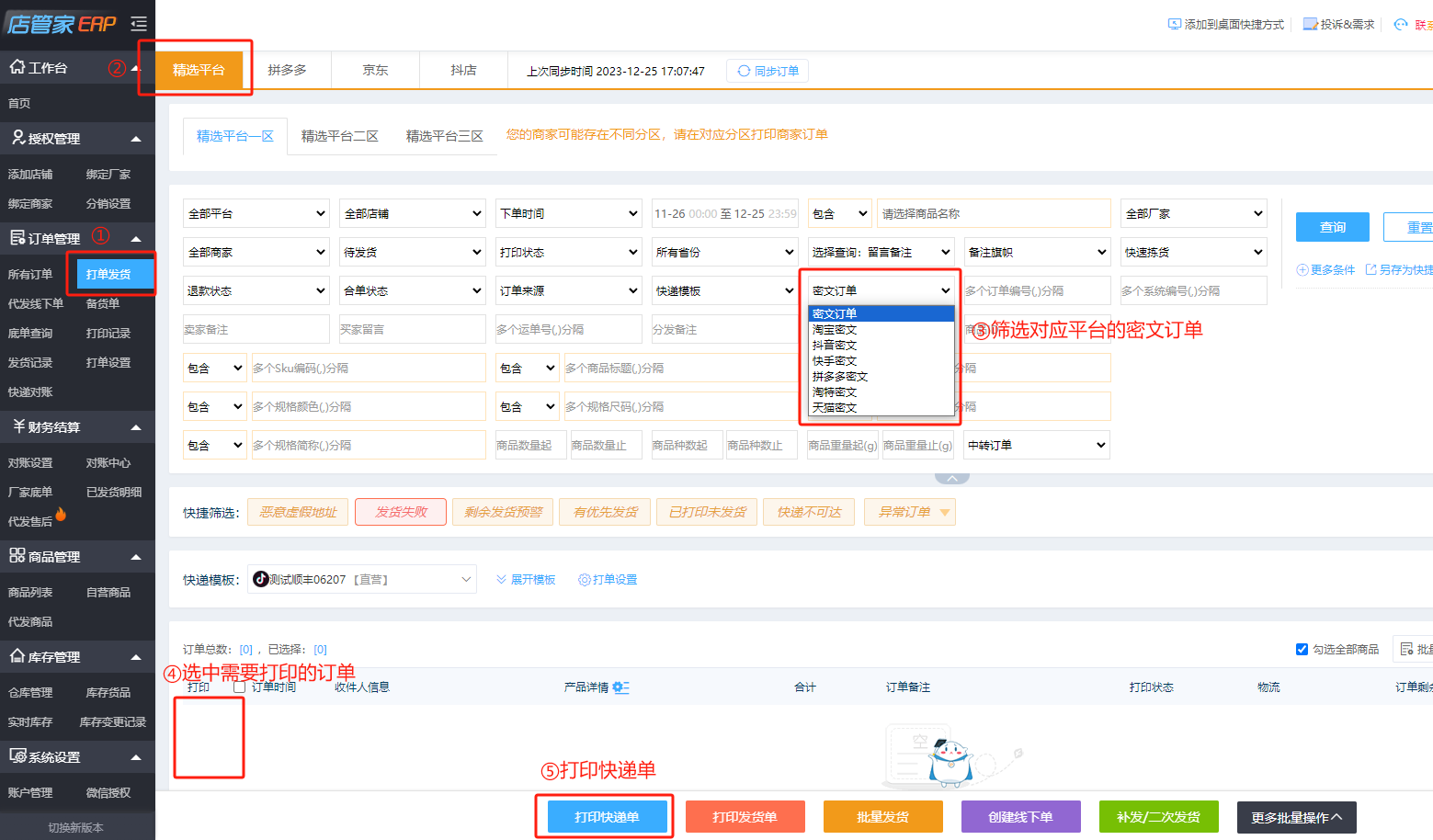Viewport: 1433px width, 840px height.
Task: Click the 请选择商品名称 input field
Action: point(994,213)
